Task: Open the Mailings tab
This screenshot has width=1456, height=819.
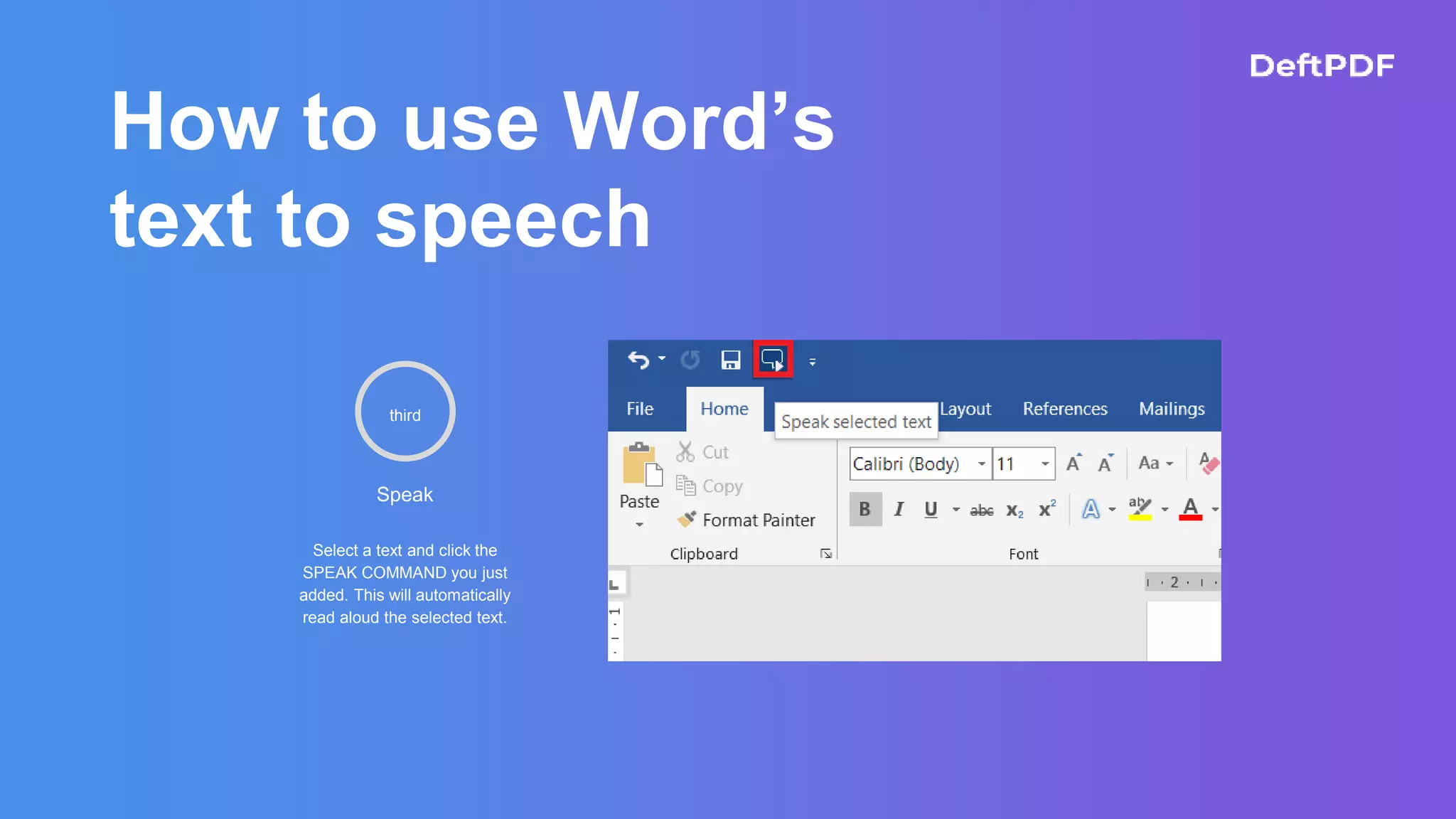Action: 1172,409
